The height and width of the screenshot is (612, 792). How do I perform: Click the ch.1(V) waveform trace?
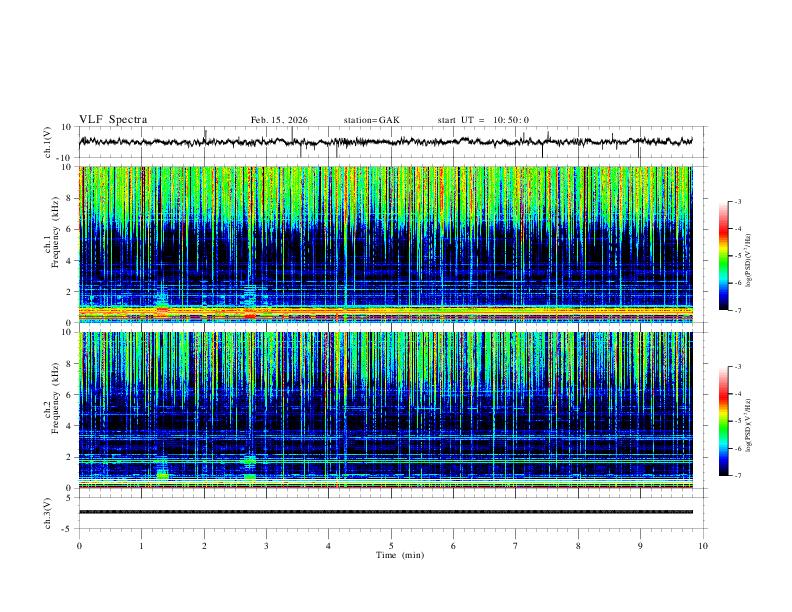point(385,142)
